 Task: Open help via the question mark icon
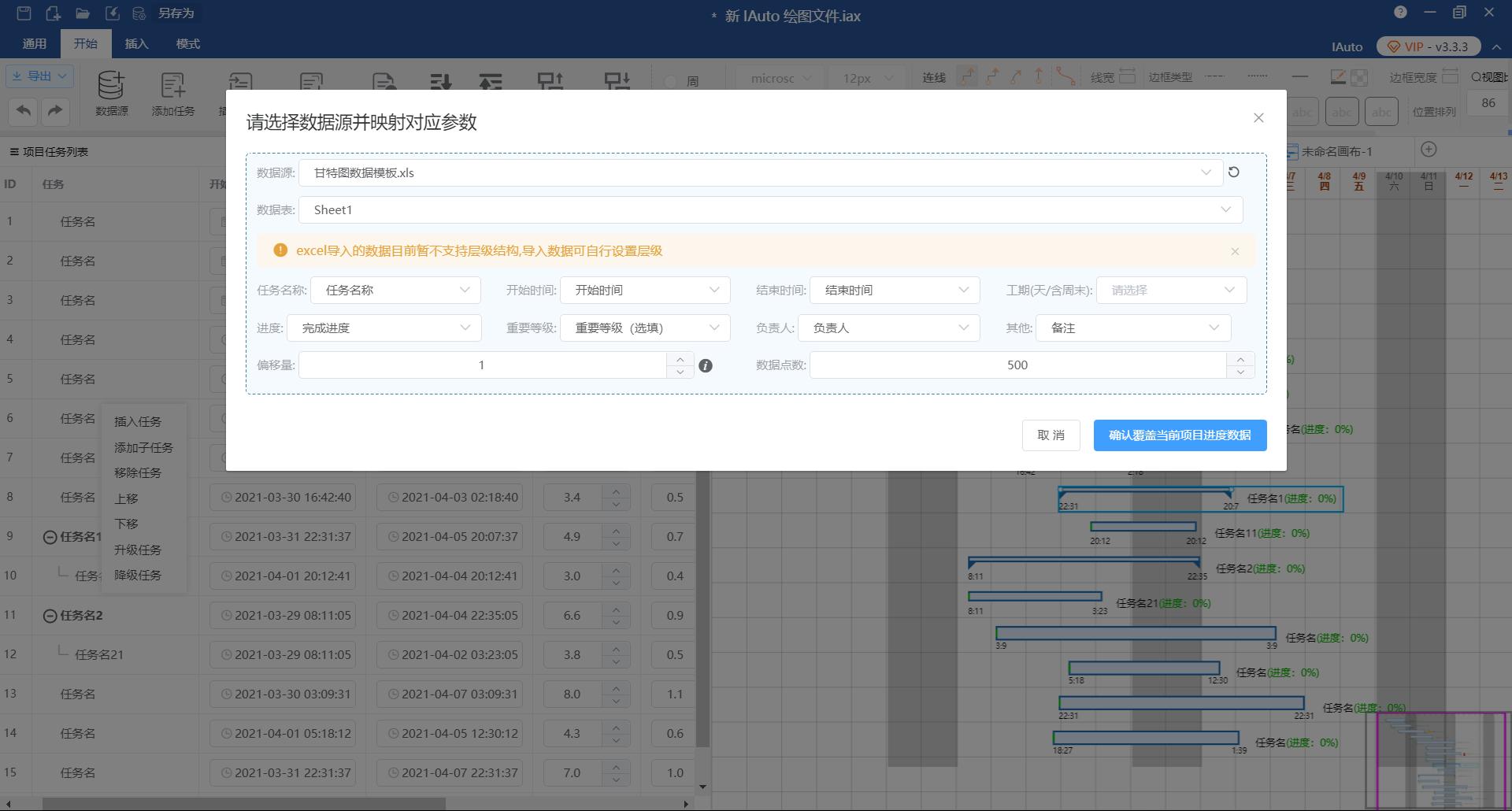coord(1400,12)
